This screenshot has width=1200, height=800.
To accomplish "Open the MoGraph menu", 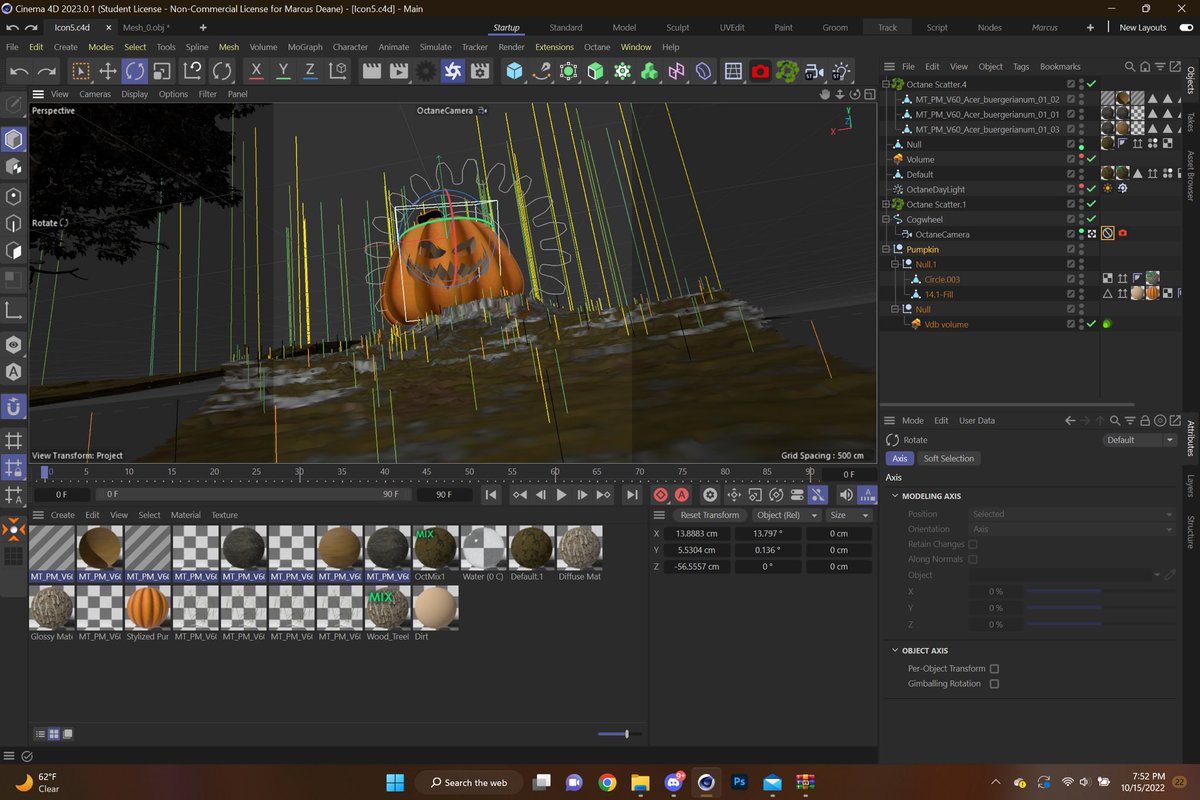I will click(x=304, y=47).
